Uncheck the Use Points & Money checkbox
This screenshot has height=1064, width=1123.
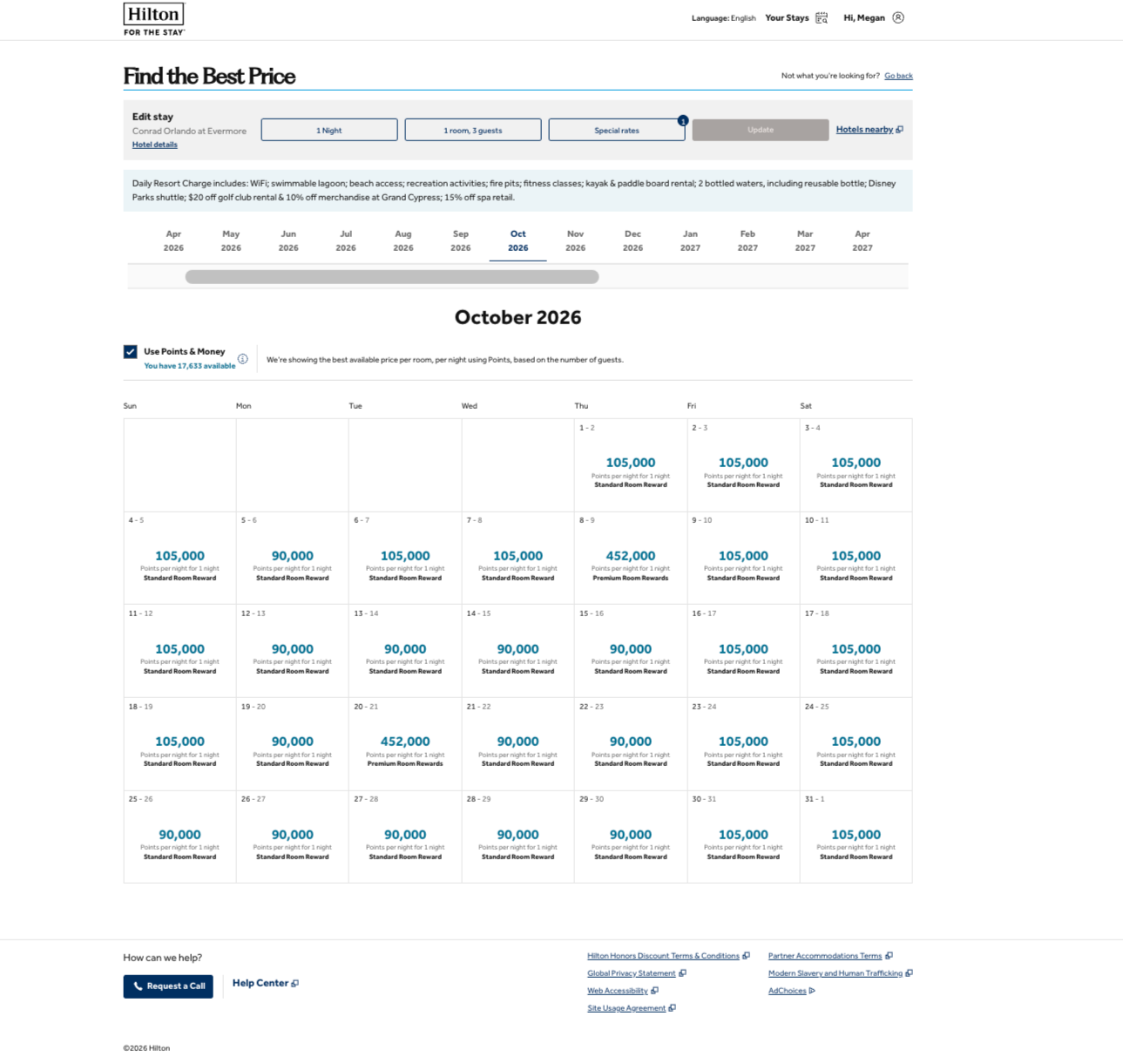pos(131,352)
